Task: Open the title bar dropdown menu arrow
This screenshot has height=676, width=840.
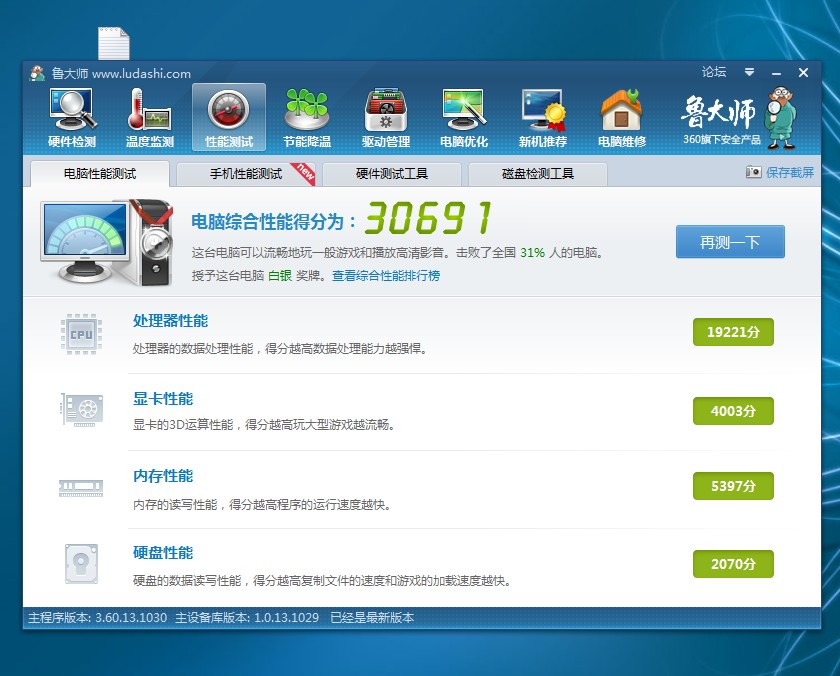Action: pyautogui.click(x=749, y=72)
